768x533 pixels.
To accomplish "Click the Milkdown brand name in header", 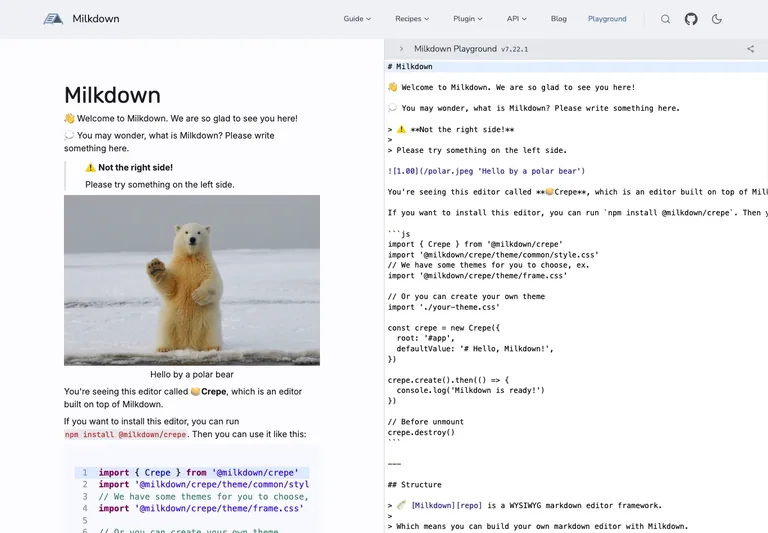I will tap(96, 19).
